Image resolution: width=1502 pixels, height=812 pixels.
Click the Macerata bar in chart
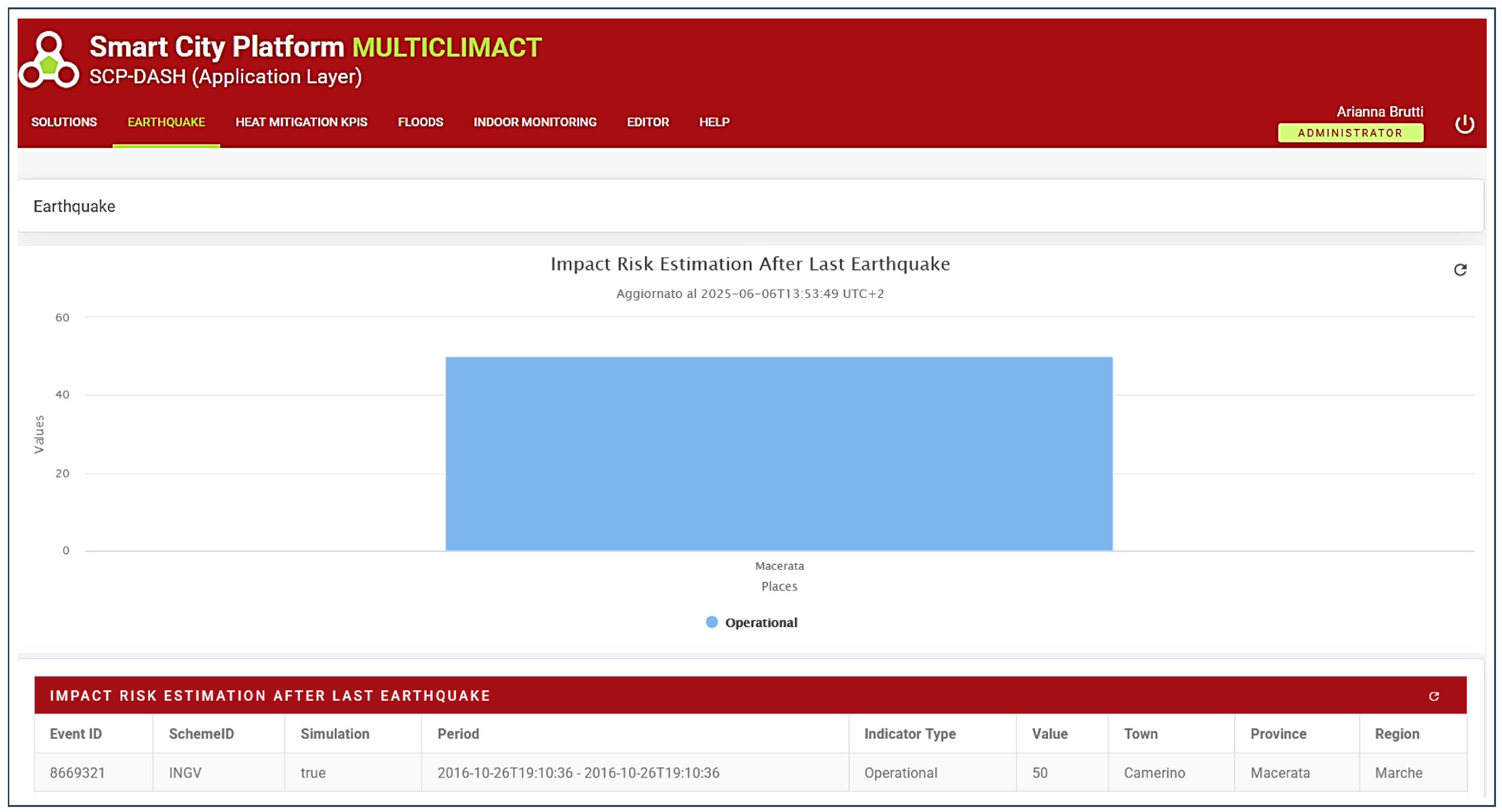(x=779, y=454)
